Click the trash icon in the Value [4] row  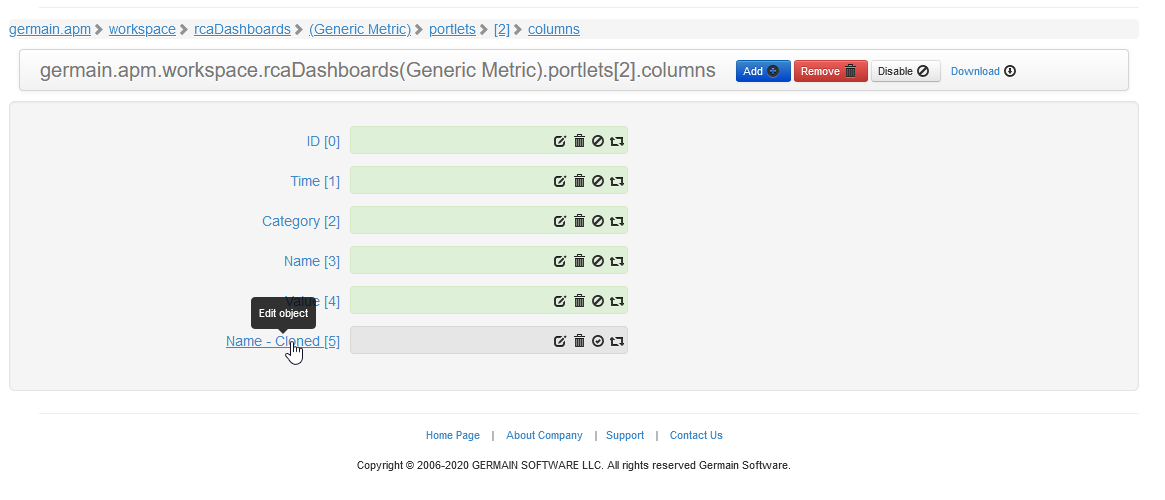tap(579, 301)
